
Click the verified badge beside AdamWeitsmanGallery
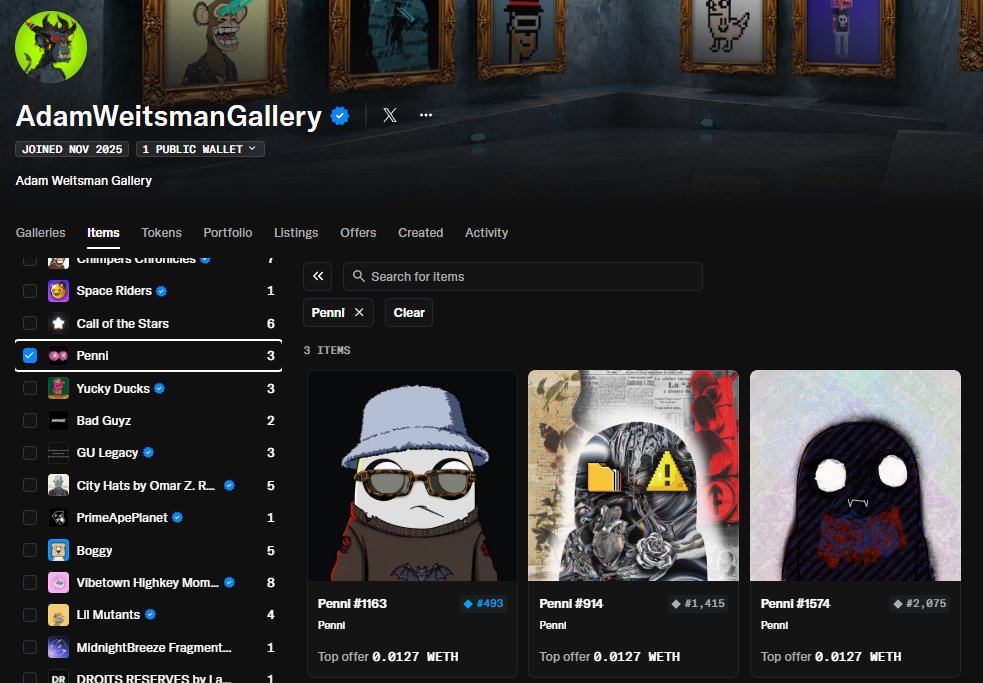tap(340, 116)
